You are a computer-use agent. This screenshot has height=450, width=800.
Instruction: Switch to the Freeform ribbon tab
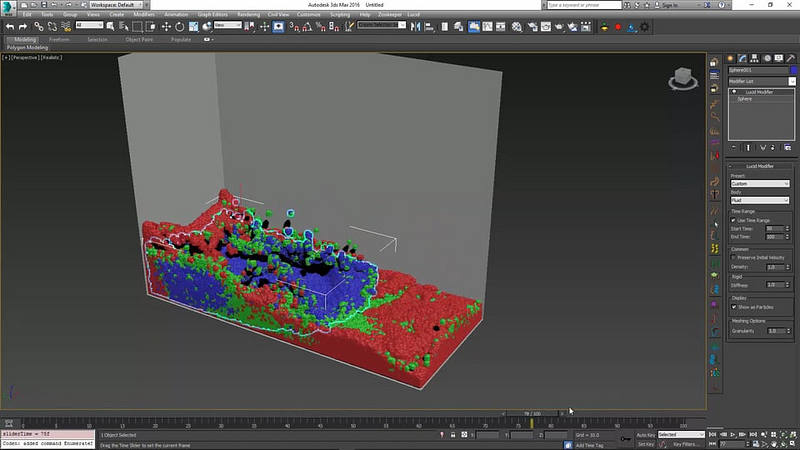[59, 39]
